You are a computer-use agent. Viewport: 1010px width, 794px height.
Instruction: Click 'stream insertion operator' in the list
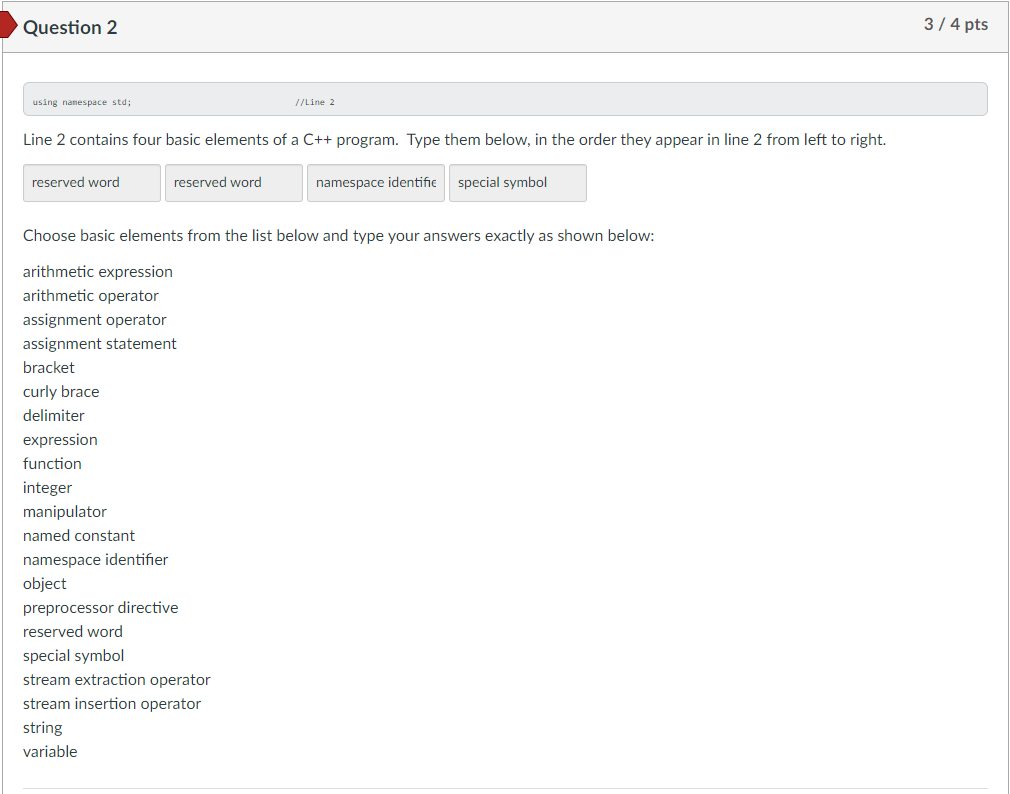click(112, 704)
